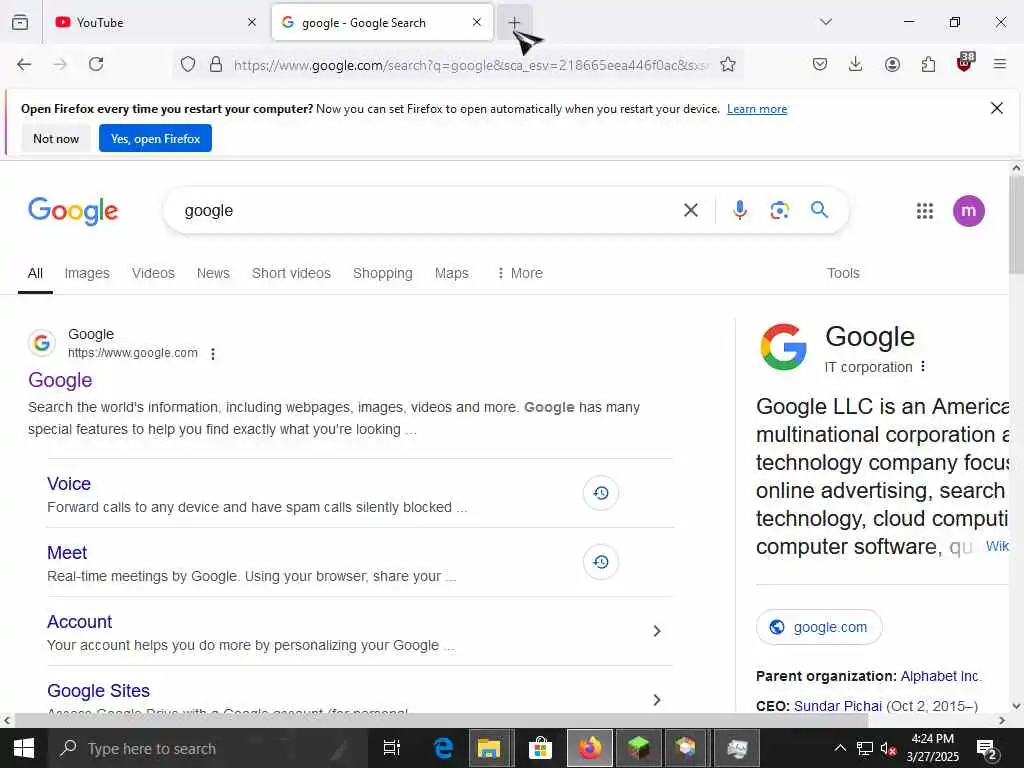This screenshot has width=1024, height=768.
Task: Switch to Images results
Action: pyautogui.click(x=87, y=273)
